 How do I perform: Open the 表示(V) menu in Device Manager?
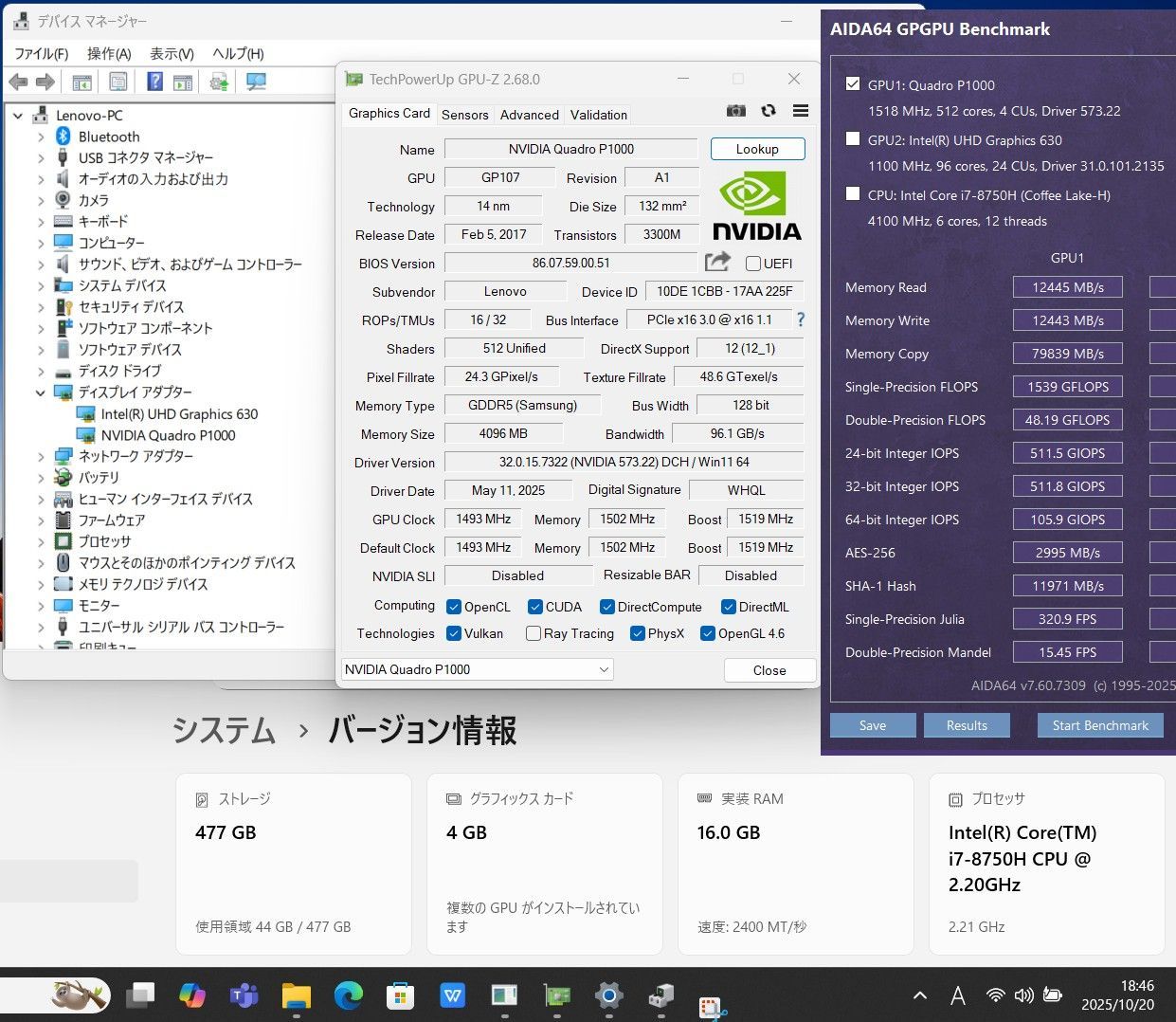pos(171,54)
